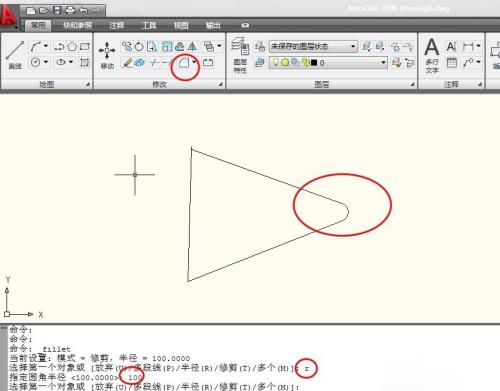Expand the 注释 (Annotation) panel
This screenshot has height=391, width=500.
(480, 85)
